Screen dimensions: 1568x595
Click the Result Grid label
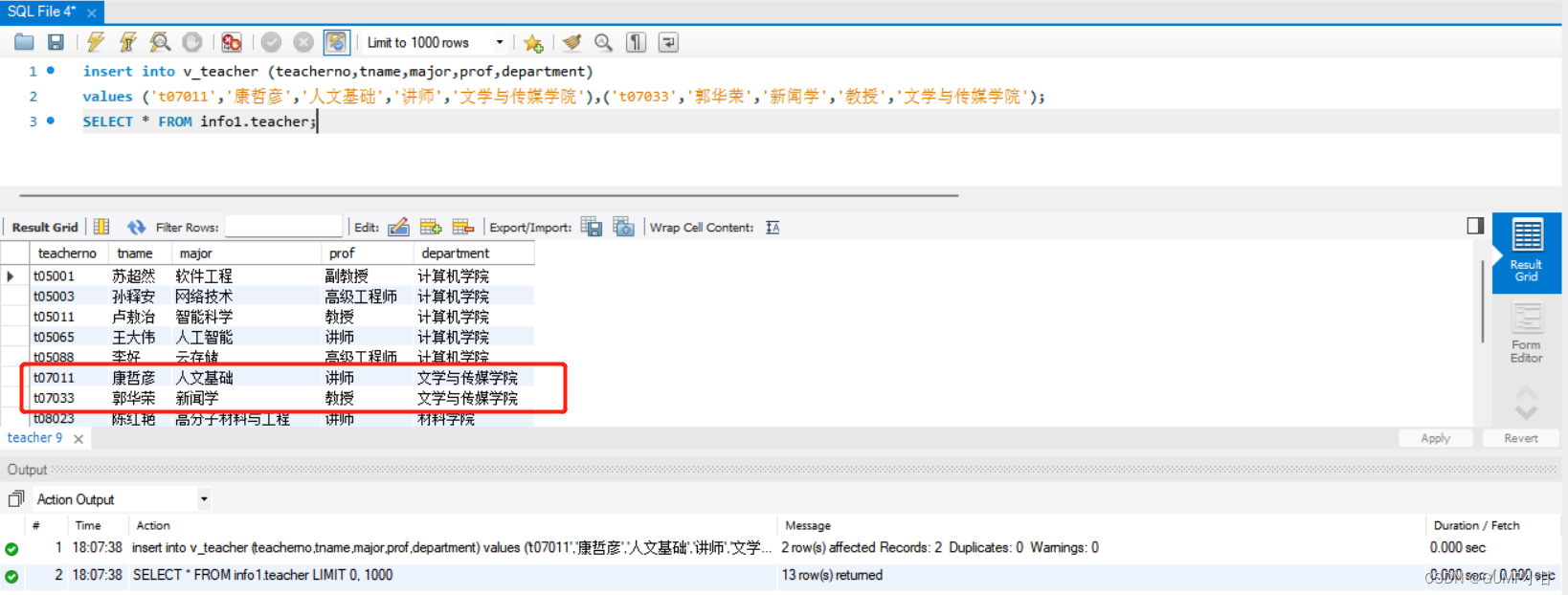pos(45,228)
